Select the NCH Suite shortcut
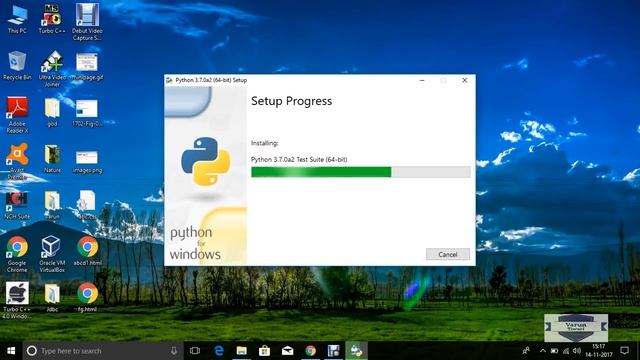The image size is (640, 360). pyautogui.click(x=17, y=205)
